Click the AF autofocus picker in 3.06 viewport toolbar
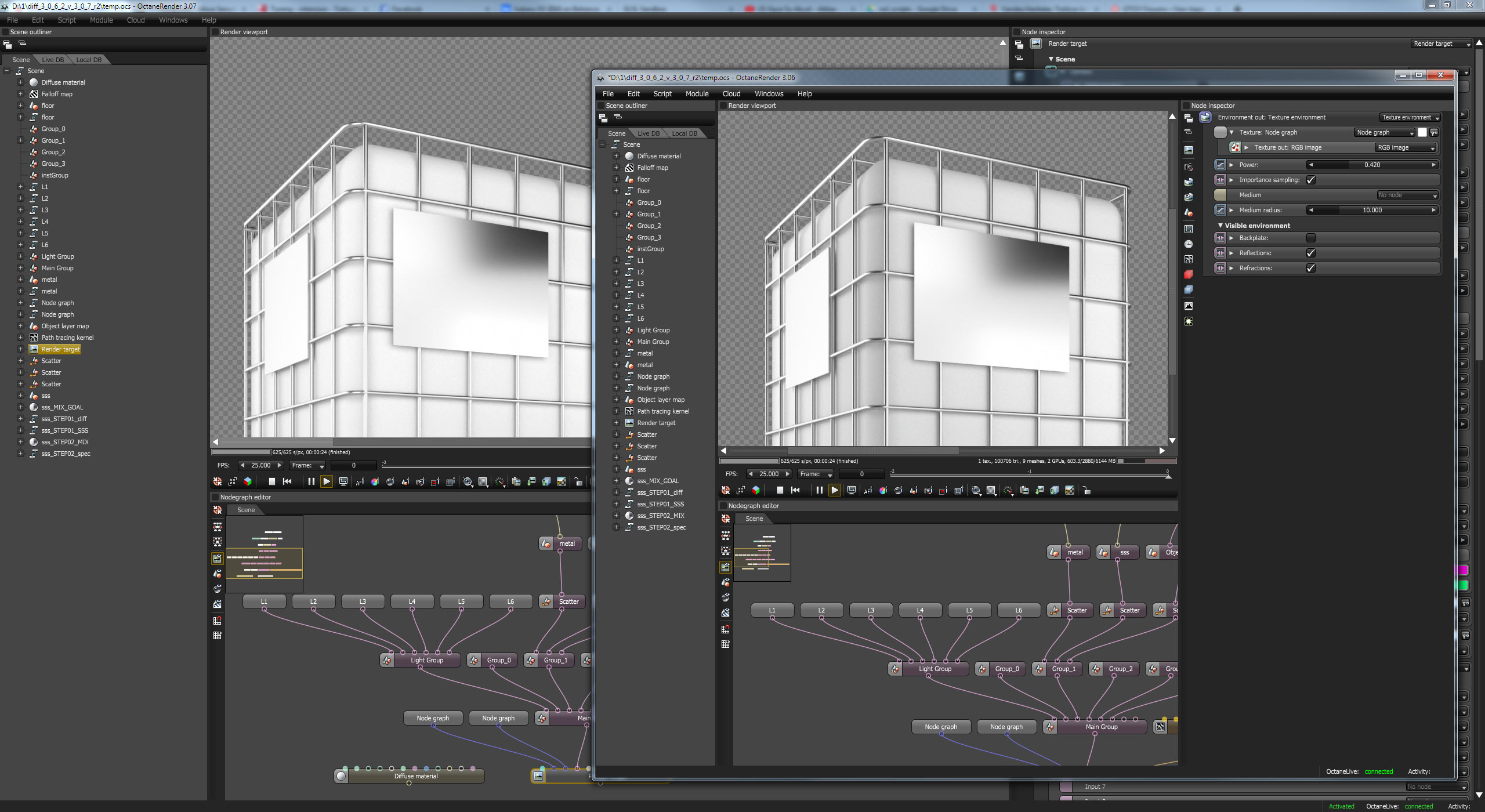 868,491
